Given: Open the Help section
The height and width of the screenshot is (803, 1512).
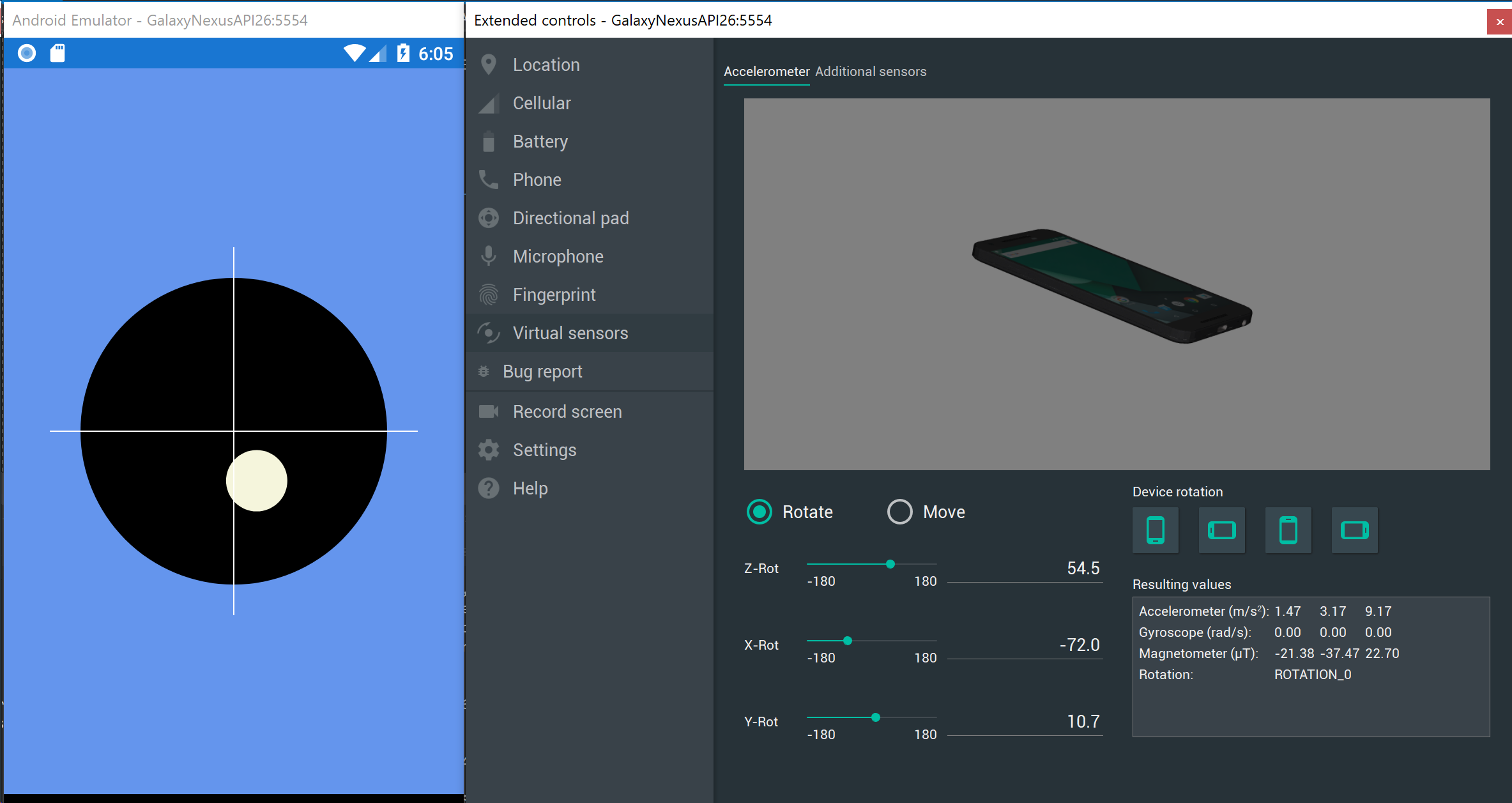Looking at the screenshot, I should pos(530,488).
